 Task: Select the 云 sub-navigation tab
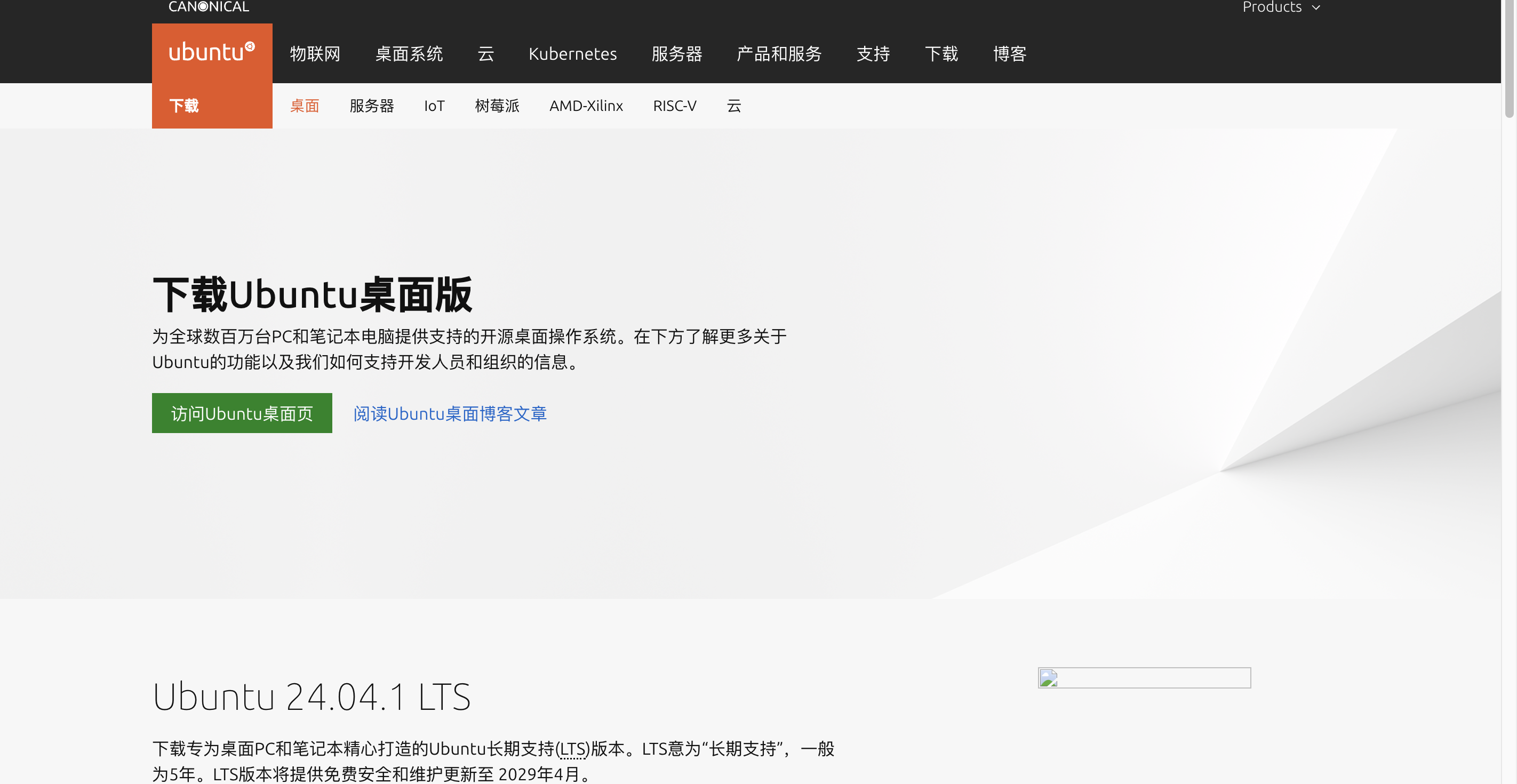(x=734, y=106)
